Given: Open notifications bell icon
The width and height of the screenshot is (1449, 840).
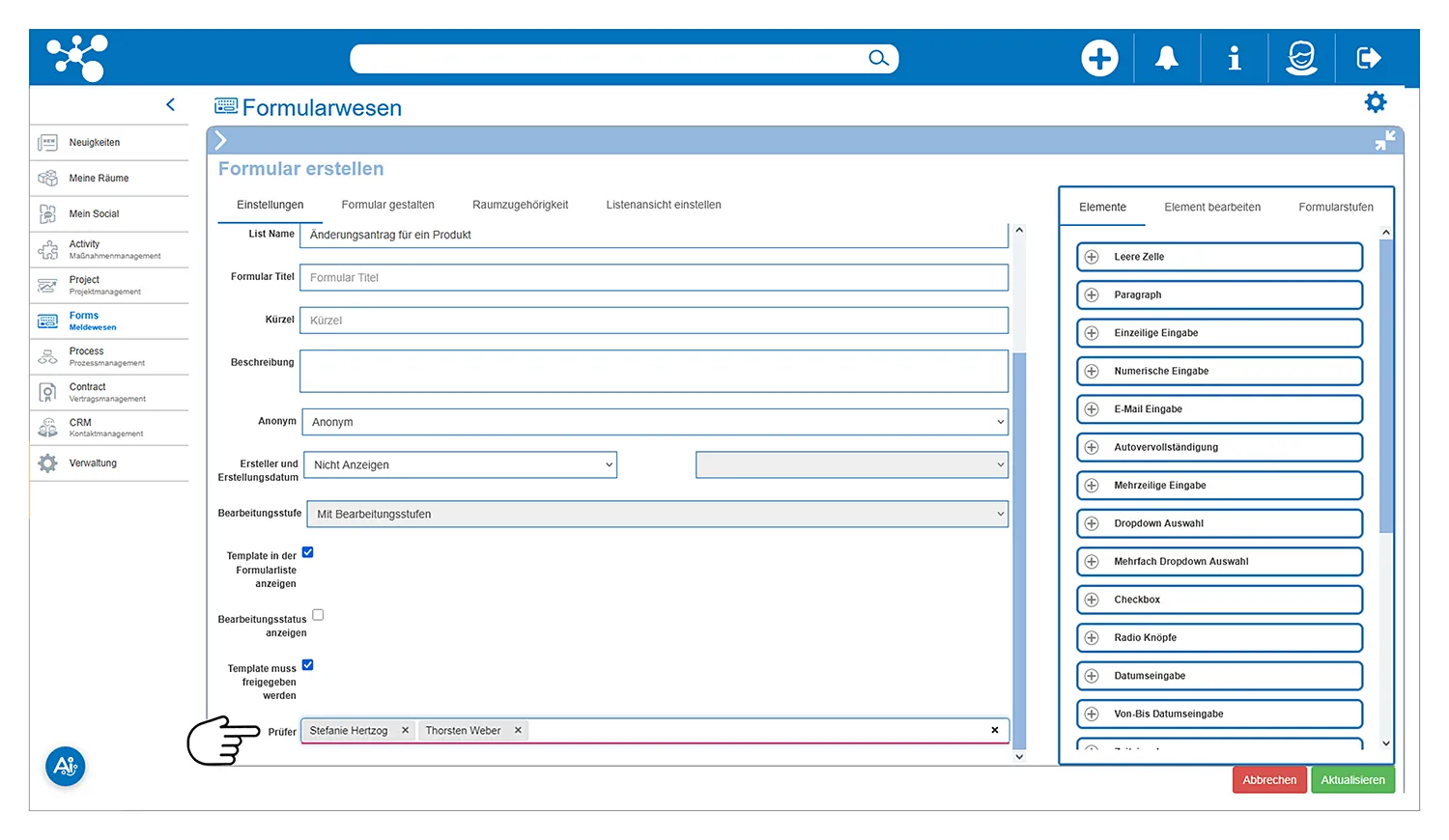Looking at the screenshot, I should 1167,59.
